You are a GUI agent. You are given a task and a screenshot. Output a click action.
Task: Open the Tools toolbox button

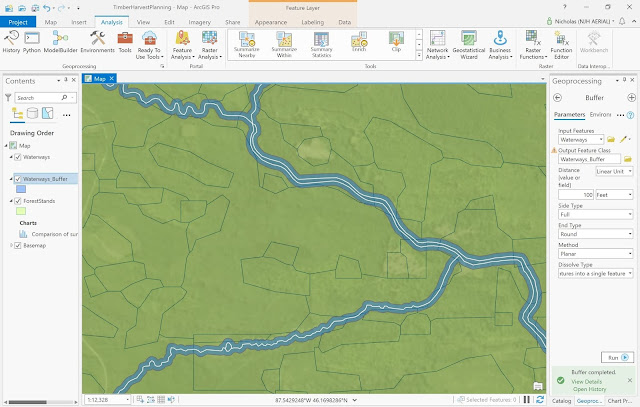(125, 42)
